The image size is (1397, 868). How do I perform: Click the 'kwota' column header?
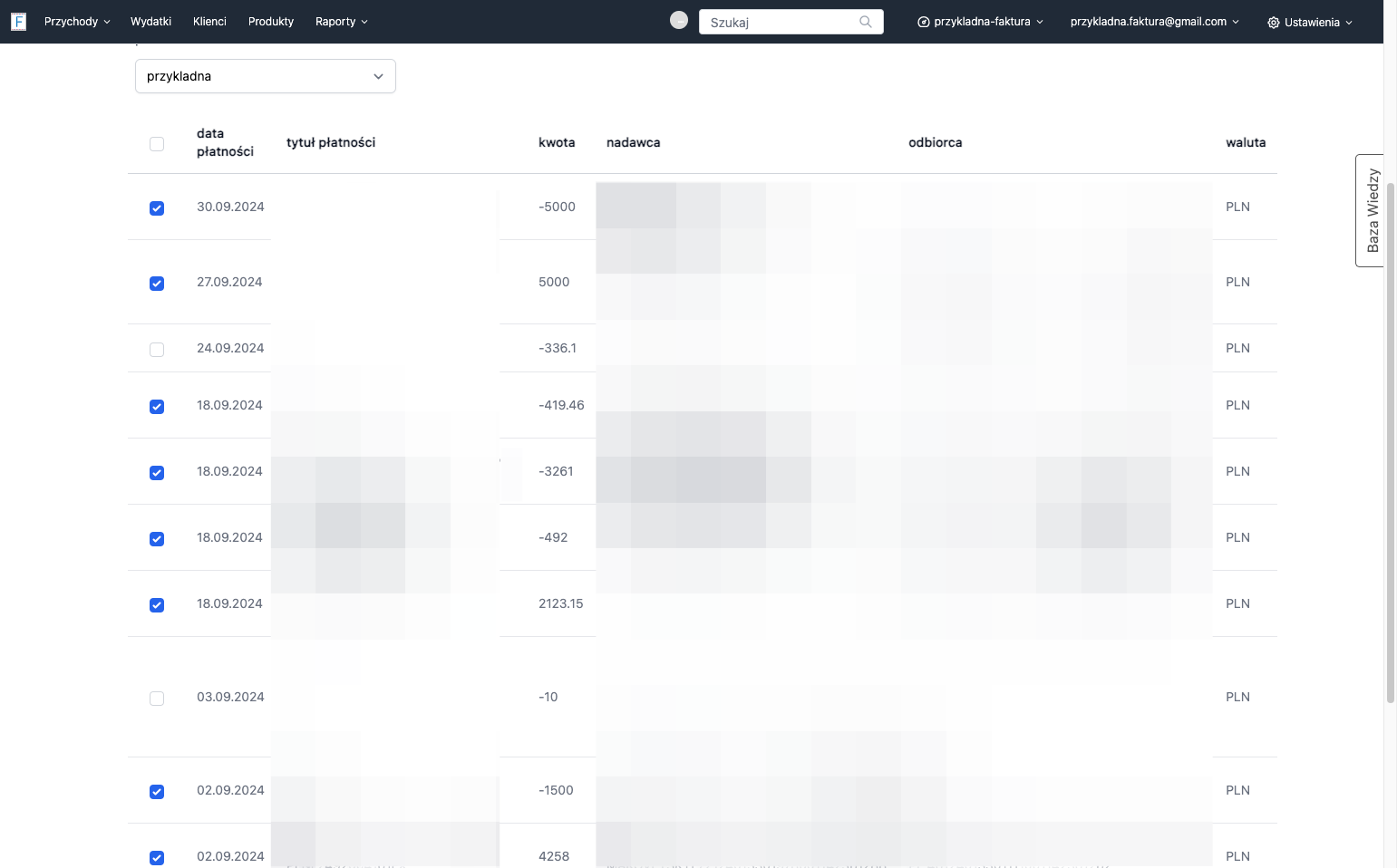point(557,142)
